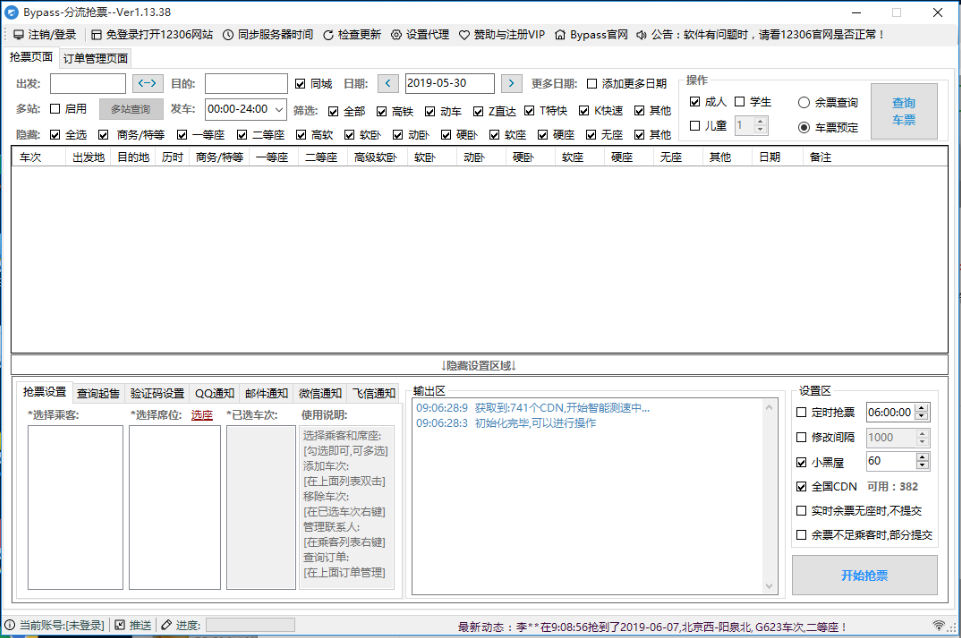Swap departure and destination stations arrow button
This screenshot has height=638, width=961.
pyautogui.click(x=148, y=84)
